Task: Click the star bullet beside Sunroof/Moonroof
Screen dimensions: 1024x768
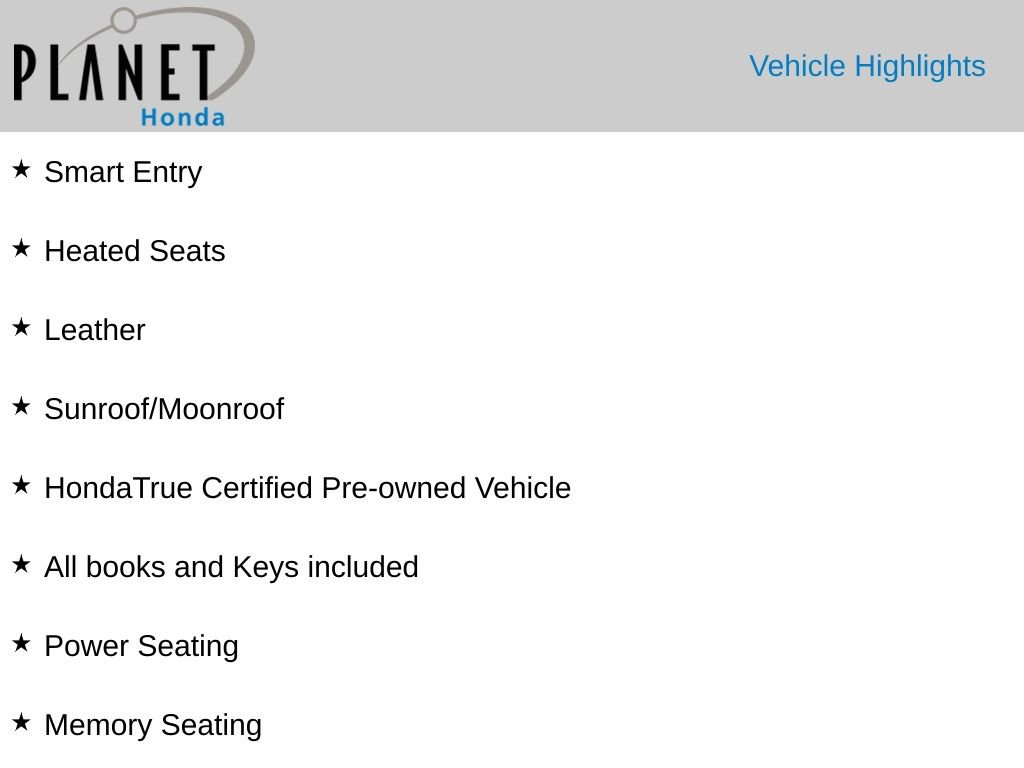Action: (x=21, y=406)
